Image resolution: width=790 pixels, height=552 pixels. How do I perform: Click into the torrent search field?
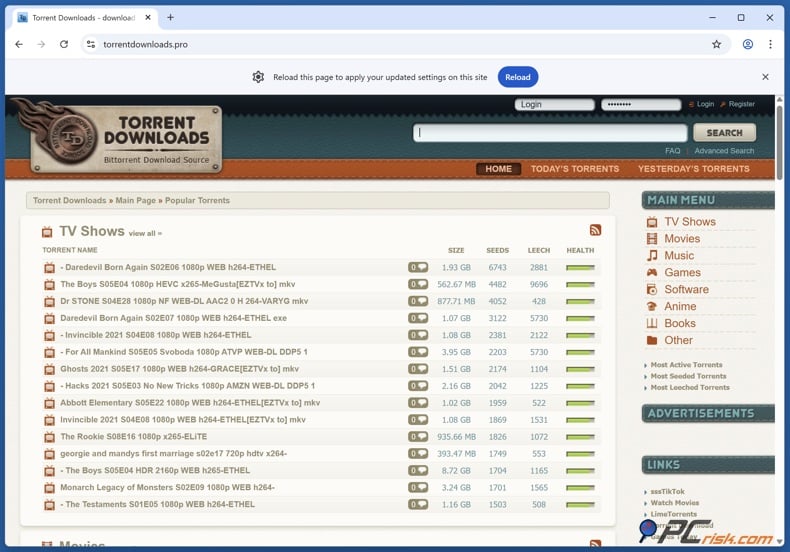coord(550,133)
